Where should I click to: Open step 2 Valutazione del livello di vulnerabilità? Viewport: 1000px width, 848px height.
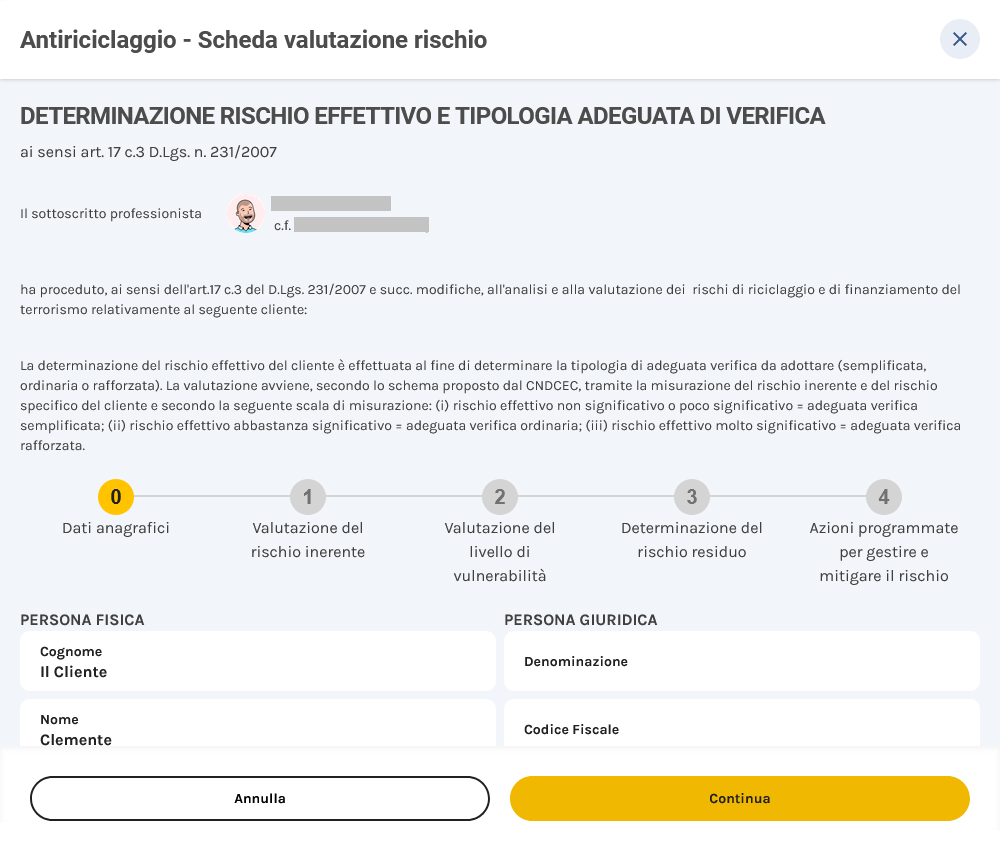tap(499, 497)
